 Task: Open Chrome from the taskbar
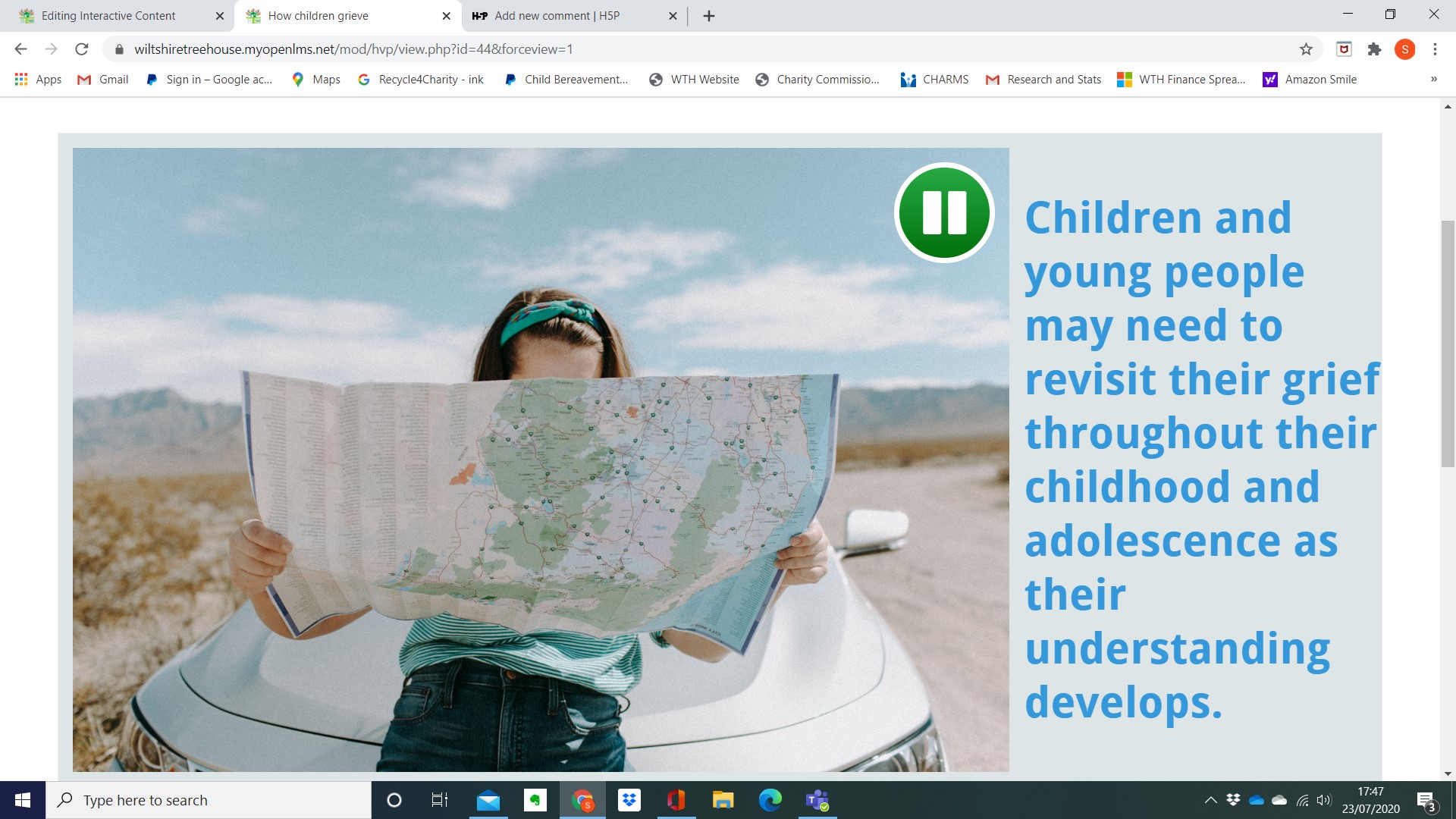[x=582, y=800]
